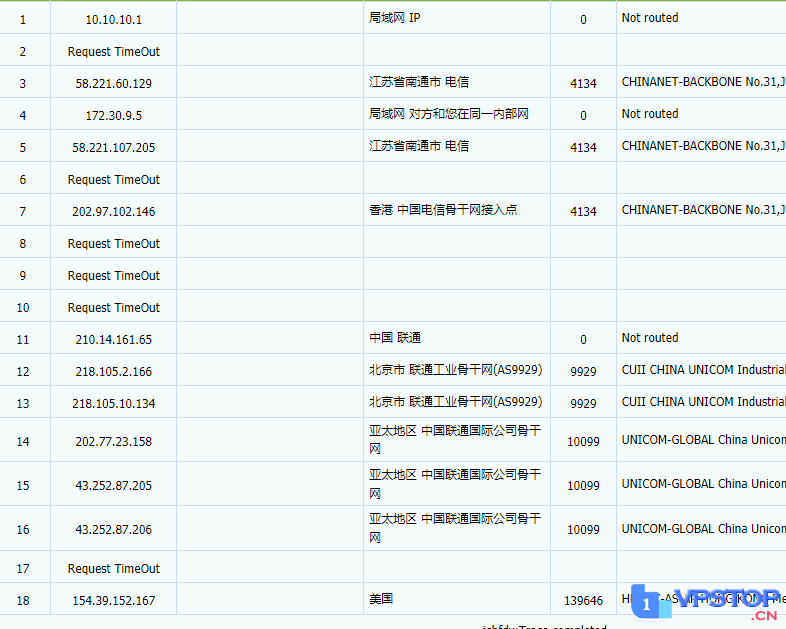Click UNICOM-GLOBAL entry in hop 16
The height and width of the screenshot is (629, 786).
pos(704,529)
